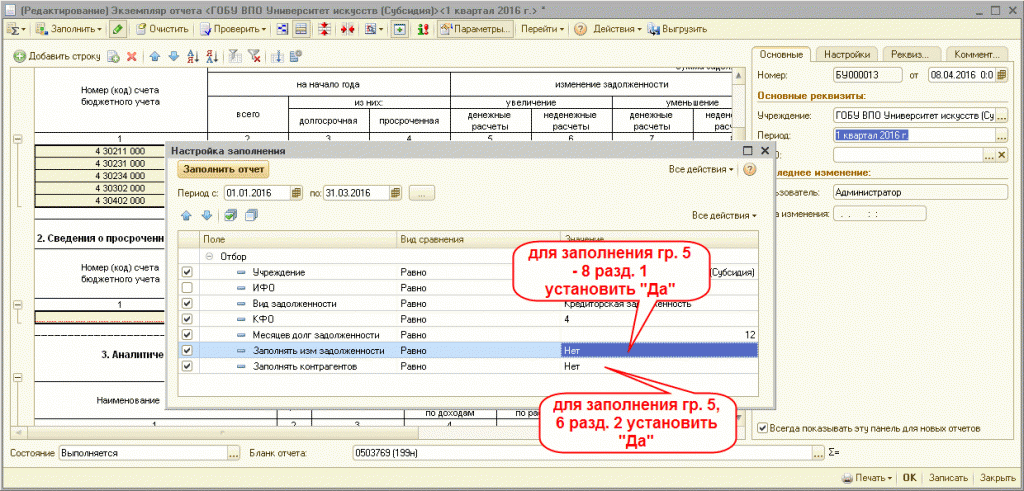Open the Действия menu
This screenshot has width=1024, height=491.
[x=616, y=29]
